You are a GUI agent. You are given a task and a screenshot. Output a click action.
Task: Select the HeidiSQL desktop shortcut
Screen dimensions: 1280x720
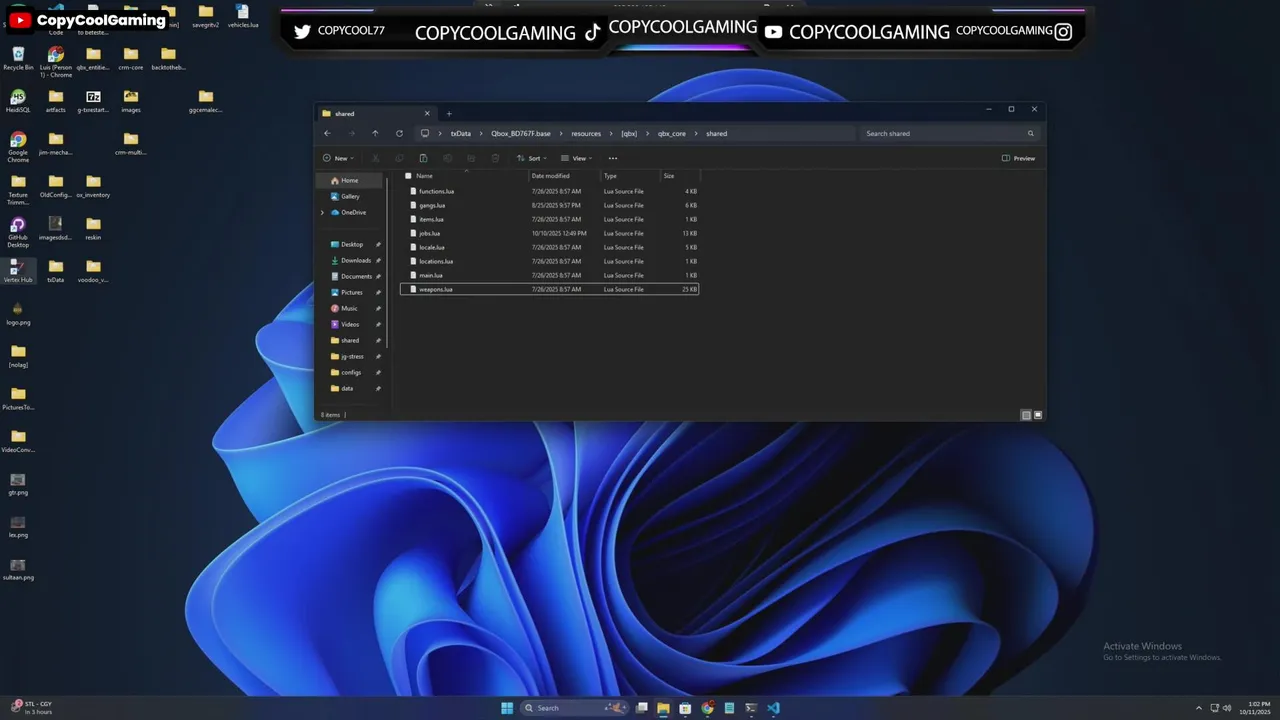18,100
